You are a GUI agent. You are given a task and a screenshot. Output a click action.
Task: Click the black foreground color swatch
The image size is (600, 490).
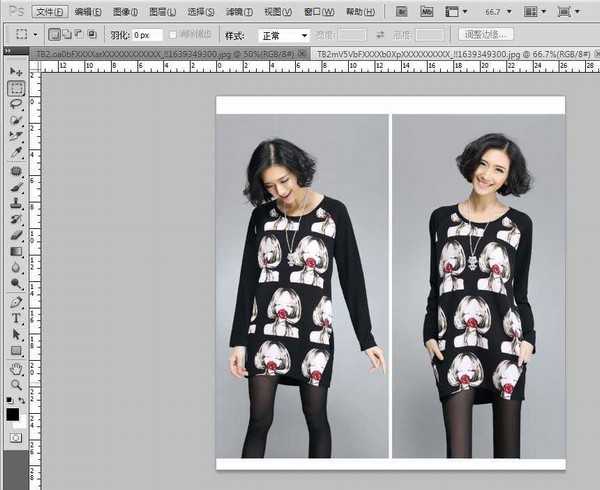point(12,413)
